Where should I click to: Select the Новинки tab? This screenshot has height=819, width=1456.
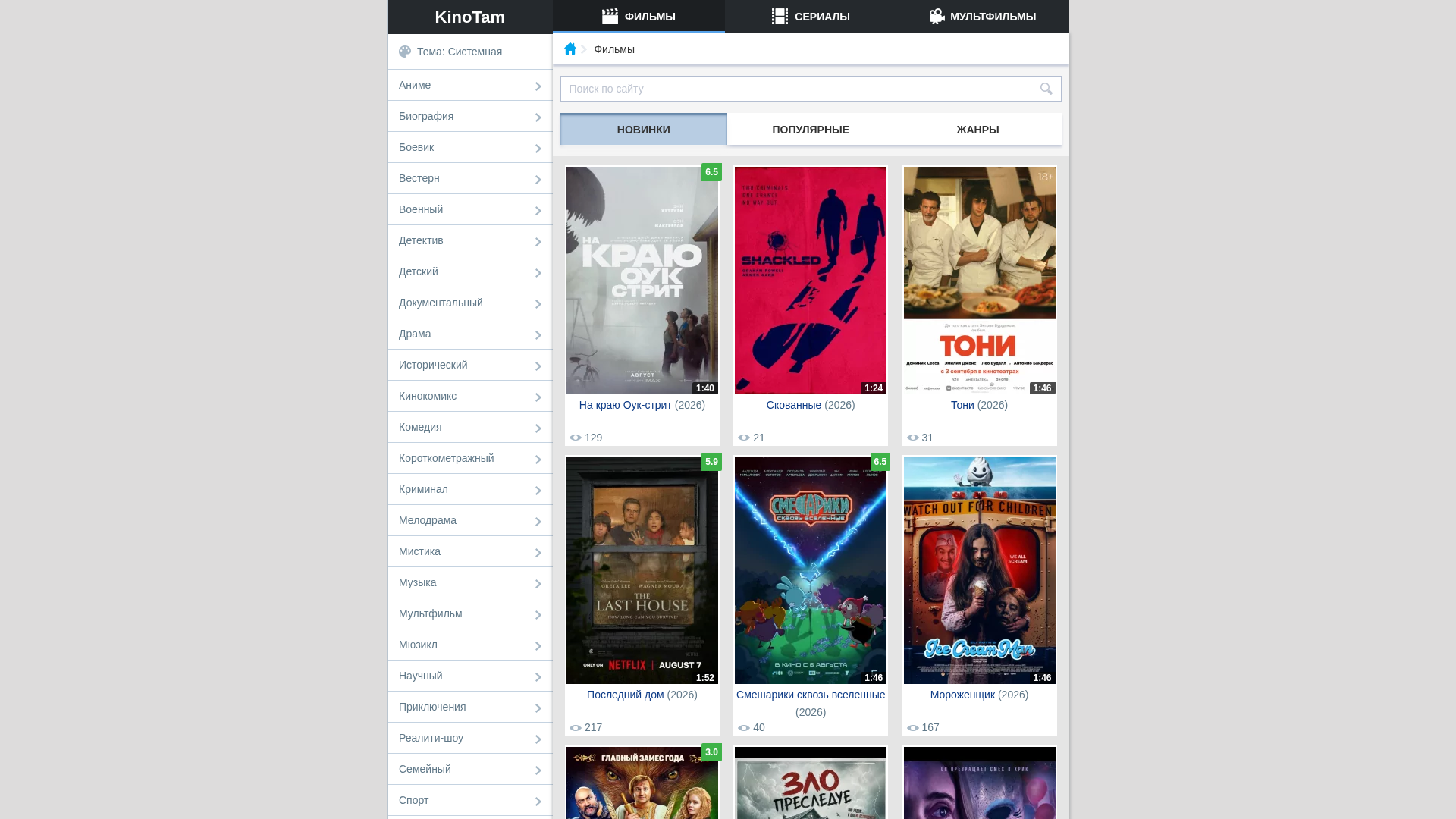click(x=644, y=130)
